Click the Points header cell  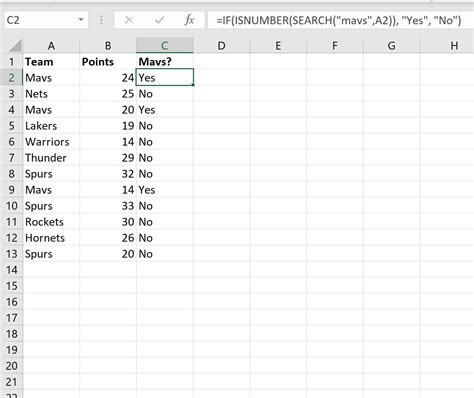108,62
